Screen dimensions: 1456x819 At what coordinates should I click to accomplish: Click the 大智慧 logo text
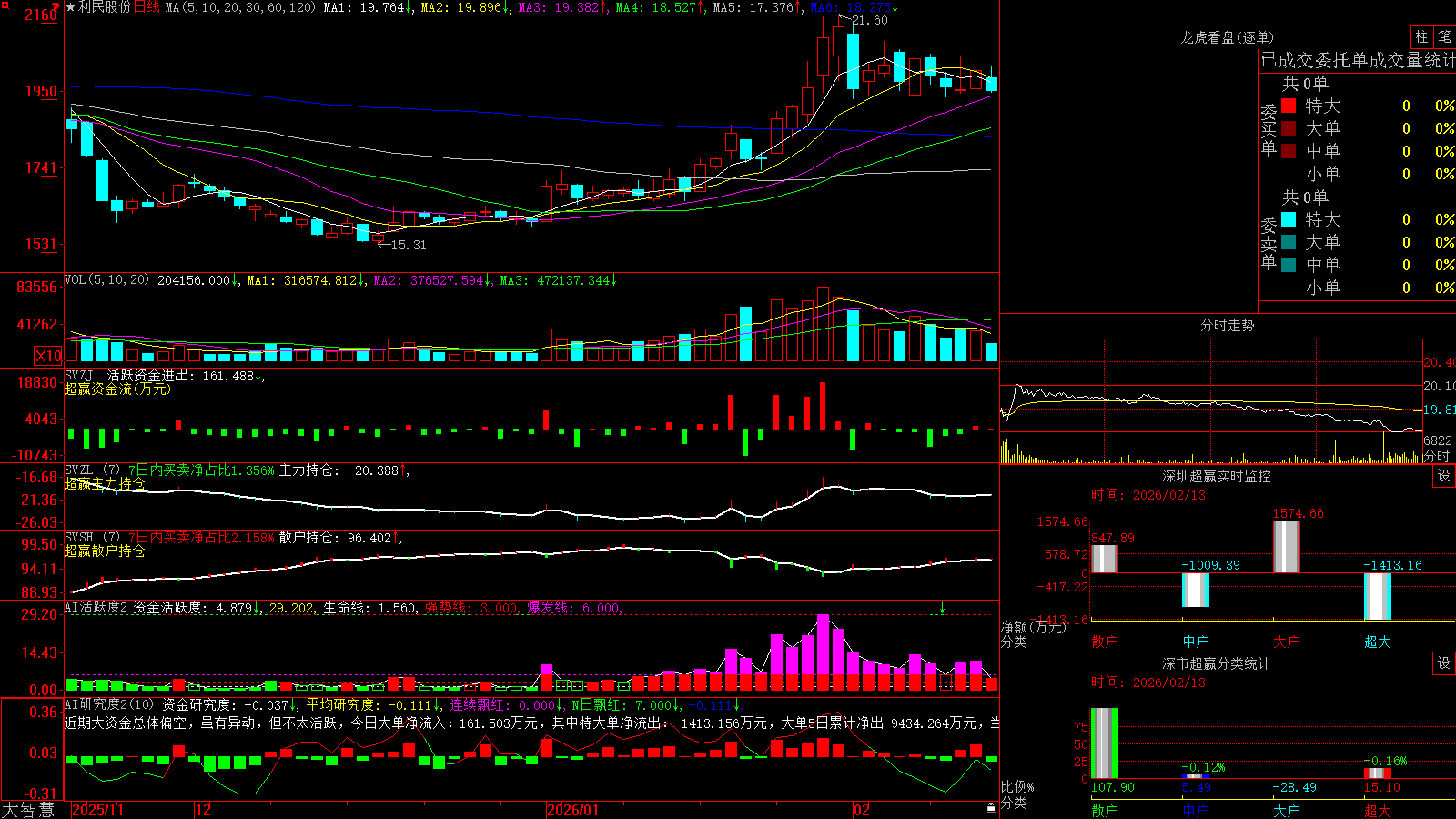(28, 809)
